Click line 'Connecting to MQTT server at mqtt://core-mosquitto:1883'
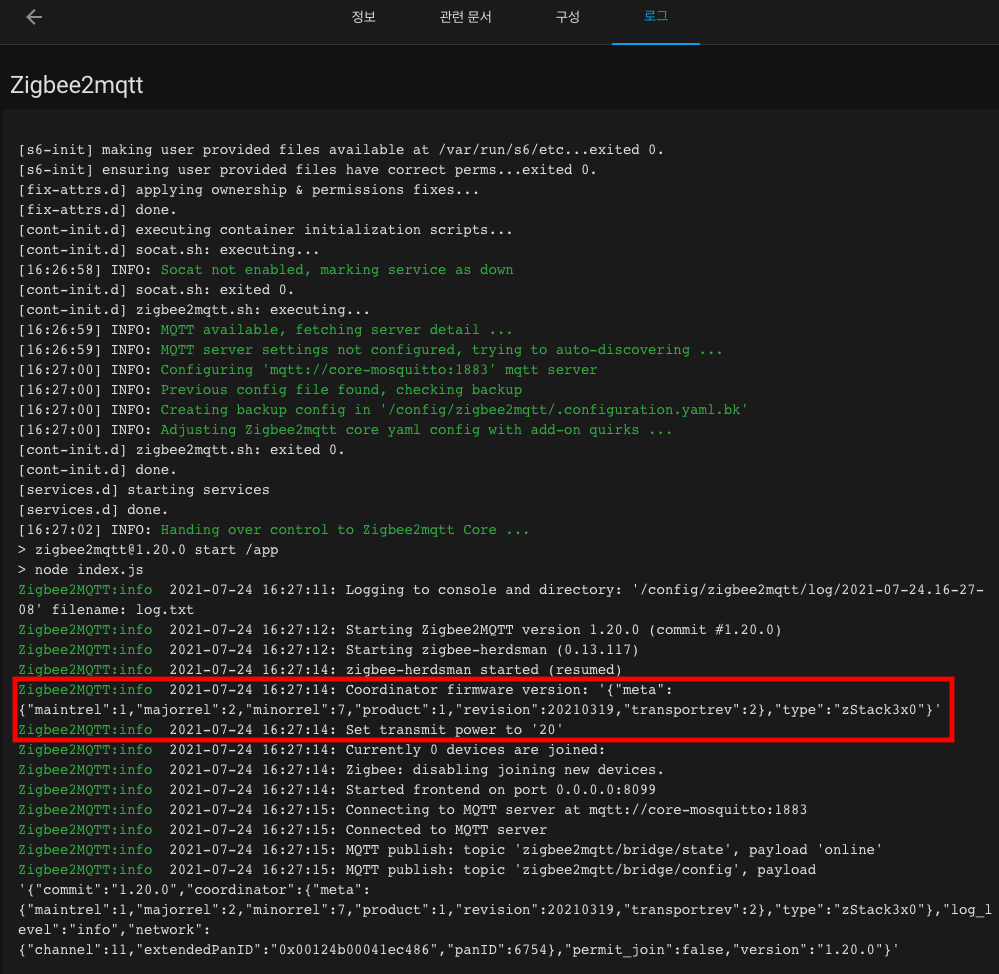The image size is (999, 974). click(412, 810)
